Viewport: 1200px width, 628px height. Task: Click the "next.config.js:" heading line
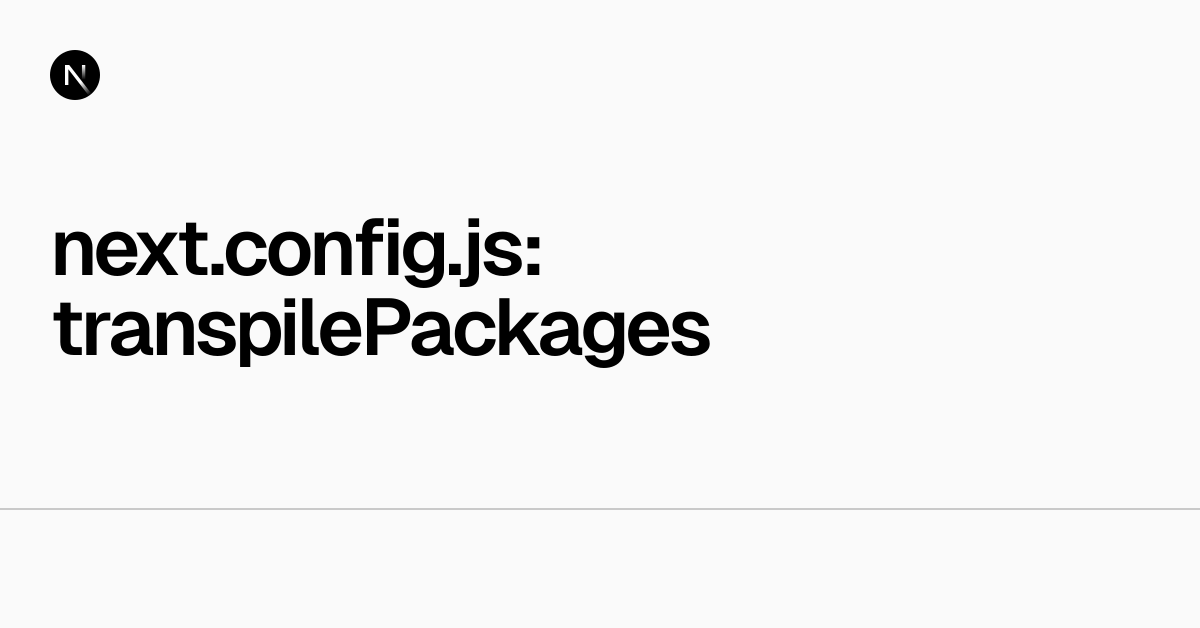click(x=297, y=250)
